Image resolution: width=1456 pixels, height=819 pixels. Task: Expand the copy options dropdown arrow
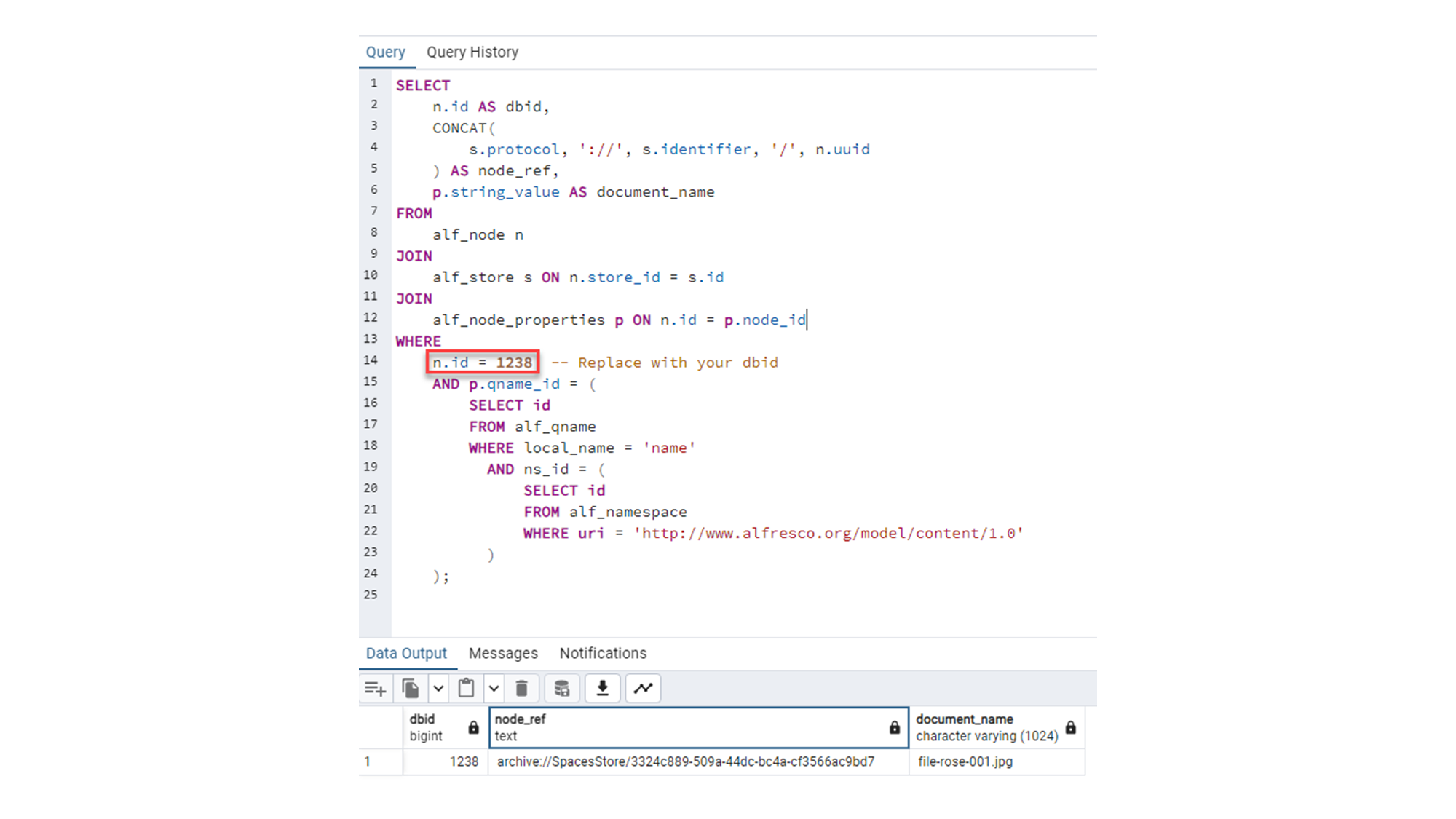click(x=438, y=688)
